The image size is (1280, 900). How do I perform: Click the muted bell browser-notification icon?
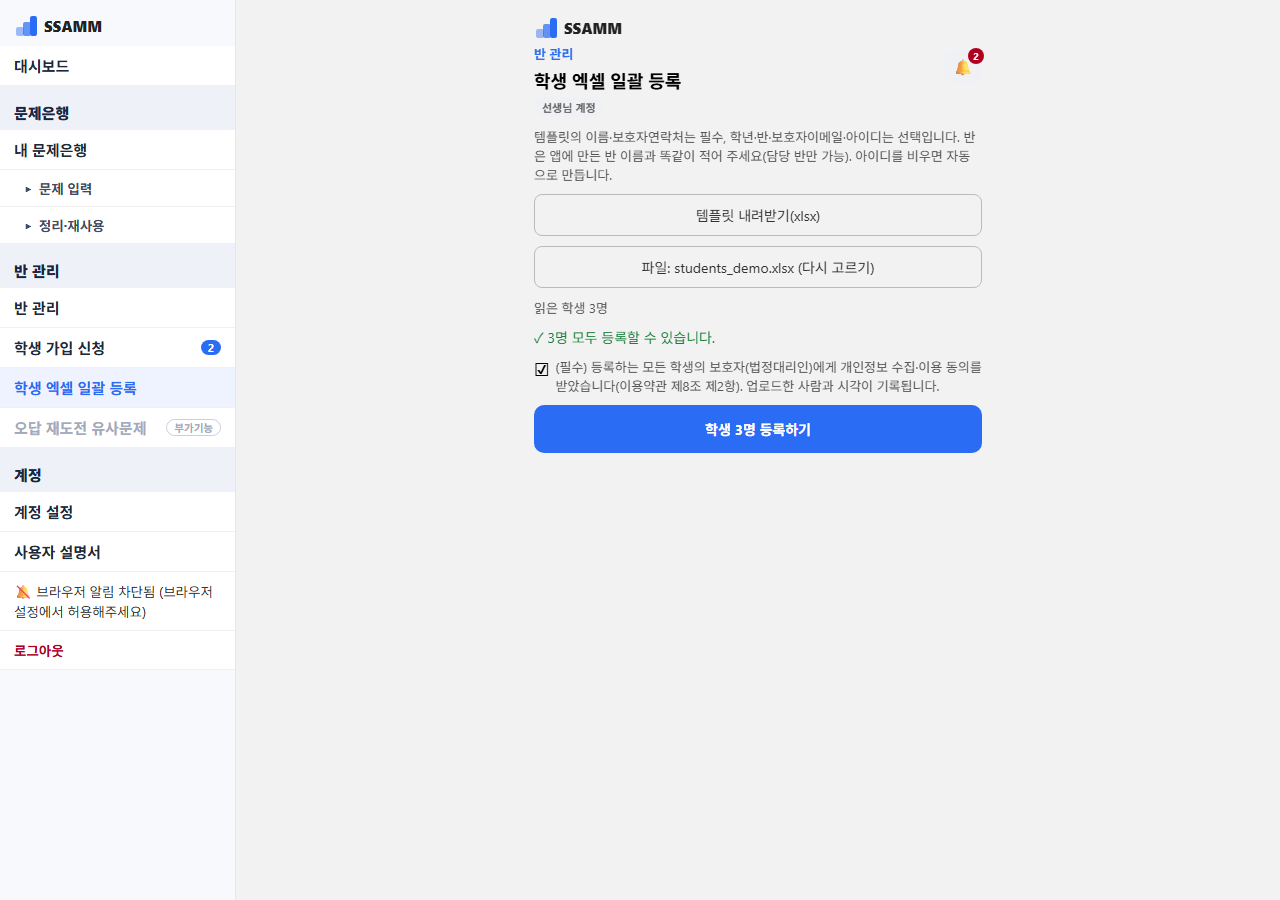[23, 592]
